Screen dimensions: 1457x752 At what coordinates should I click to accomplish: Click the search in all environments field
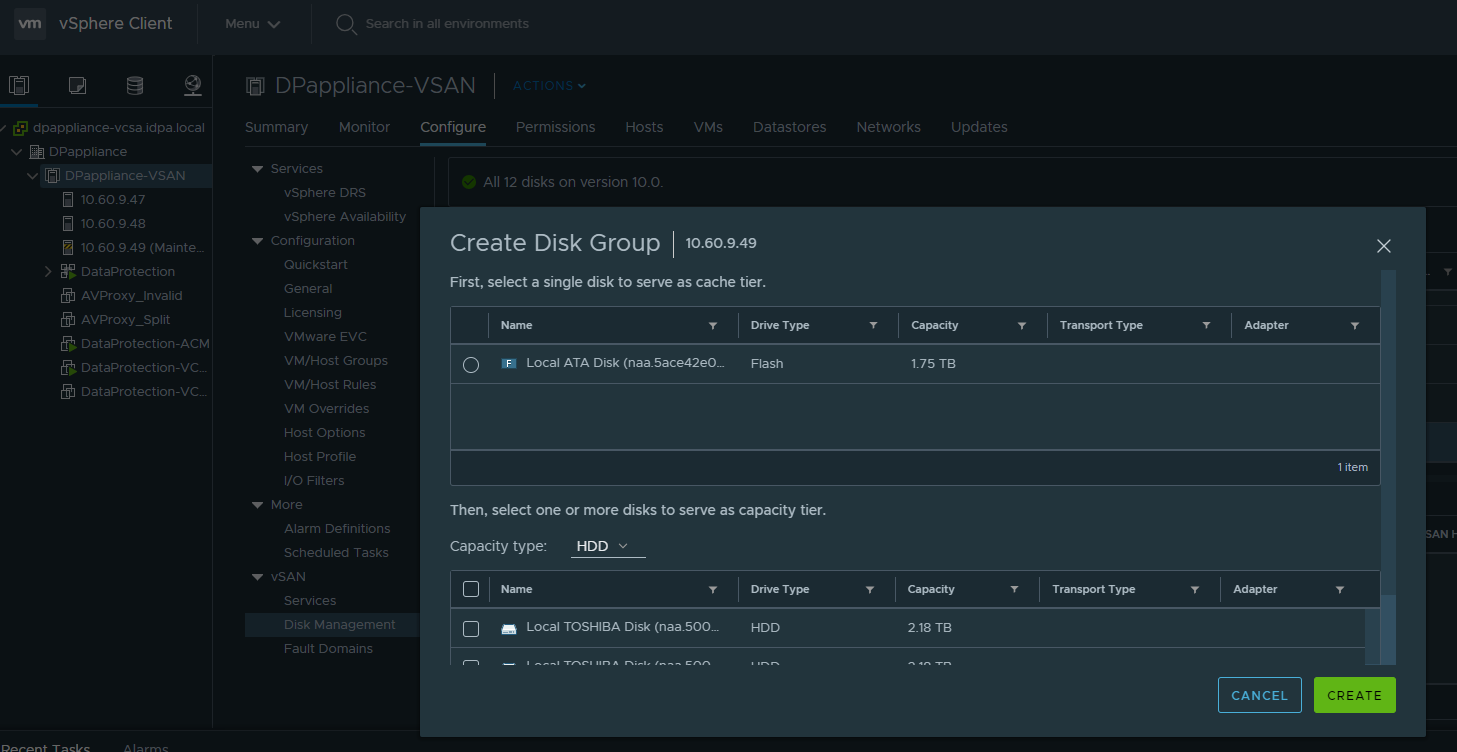(447, 24)
